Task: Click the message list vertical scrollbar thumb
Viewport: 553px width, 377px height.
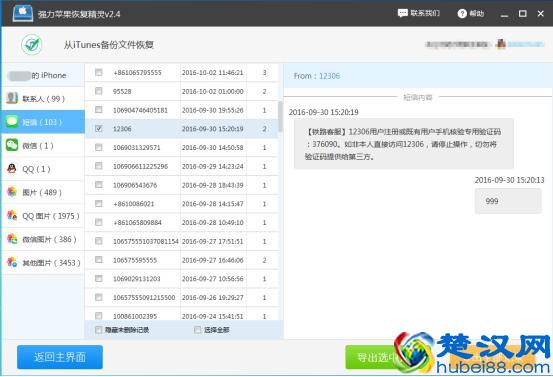Action: 280,116
